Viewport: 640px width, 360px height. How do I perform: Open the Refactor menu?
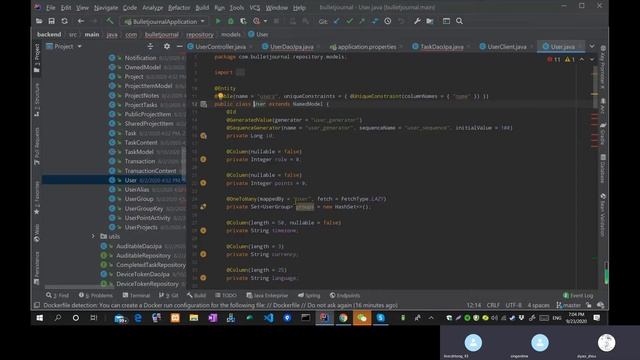(x=179, y=7)
